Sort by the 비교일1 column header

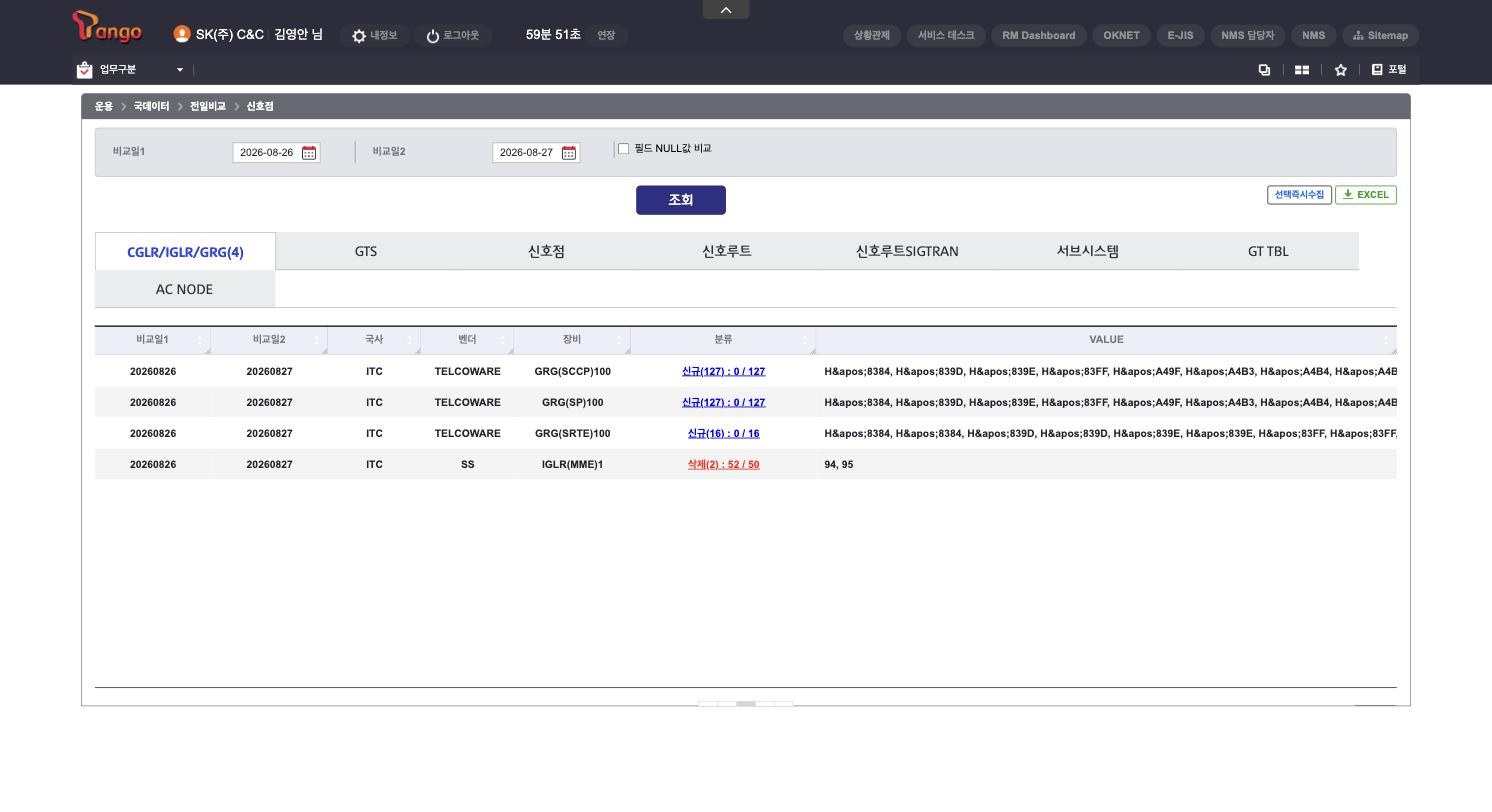(x=153, y=340)
